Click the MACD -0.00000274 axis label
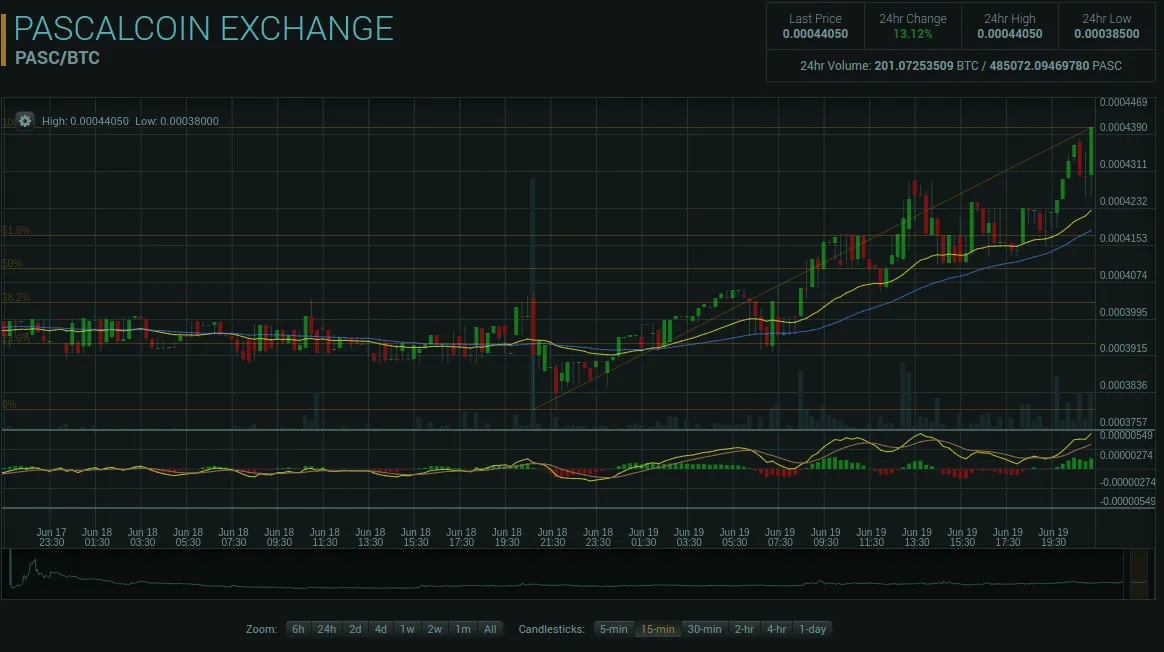 tap(1127, 482)
